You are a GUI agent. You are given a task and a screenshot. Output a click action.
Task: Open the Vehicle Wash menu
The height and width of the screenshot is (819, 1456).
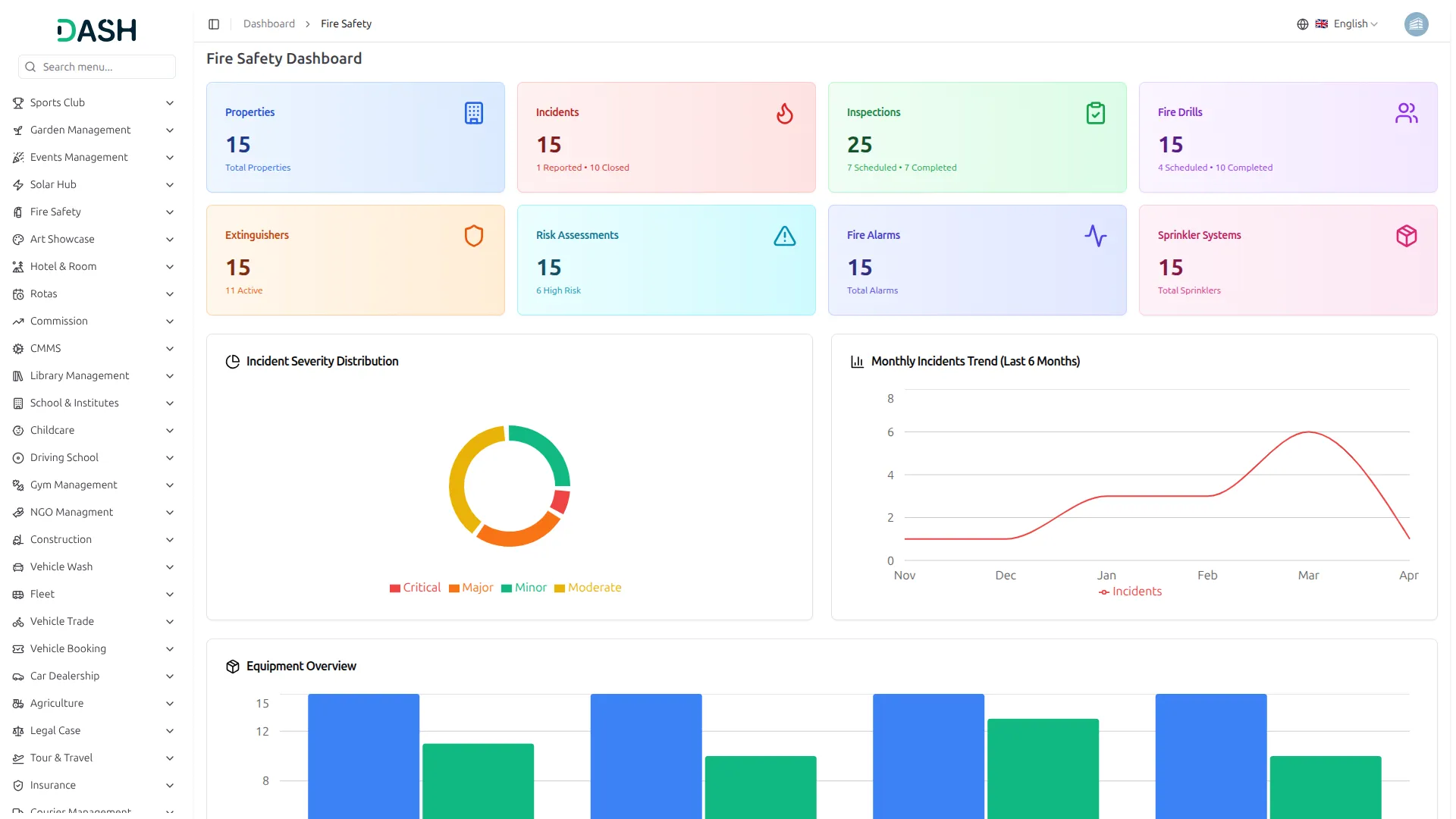pyautogui.click(x=94, y=567)
